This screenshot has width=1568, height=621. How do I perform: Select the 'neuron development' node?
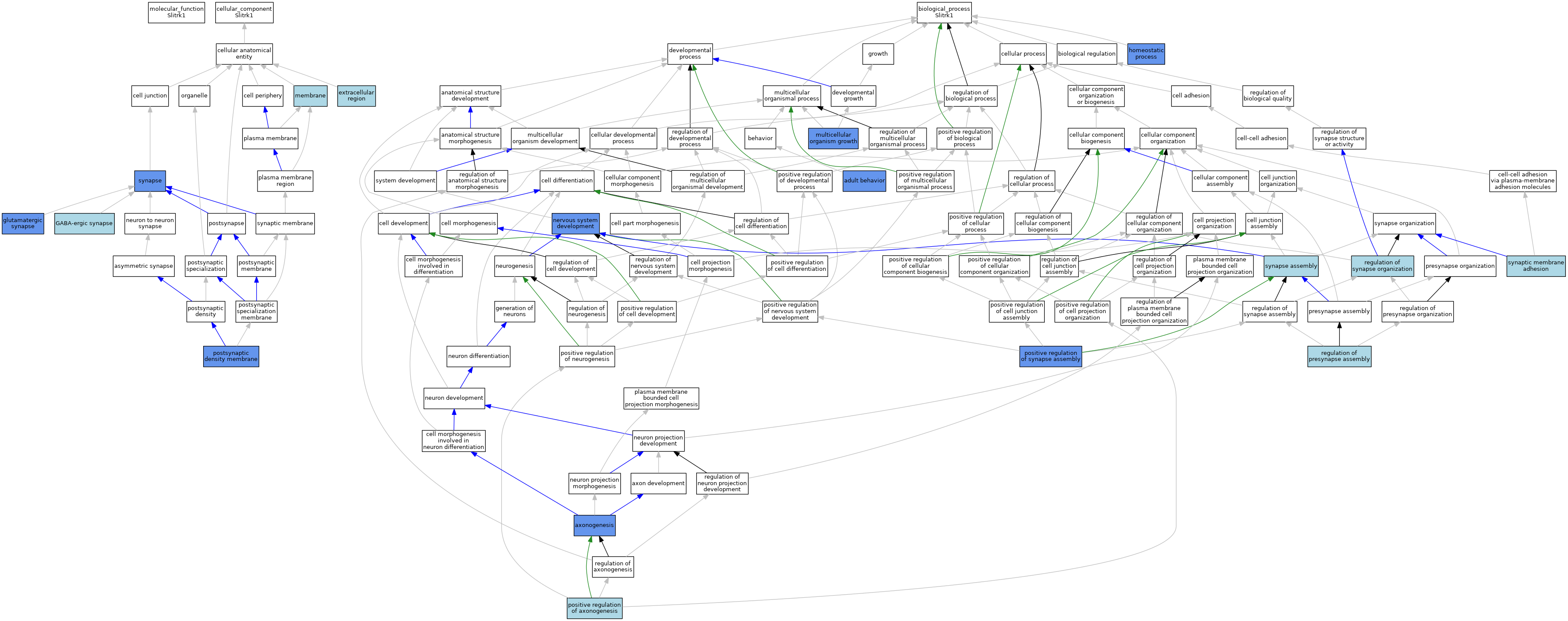coord(454,398)
